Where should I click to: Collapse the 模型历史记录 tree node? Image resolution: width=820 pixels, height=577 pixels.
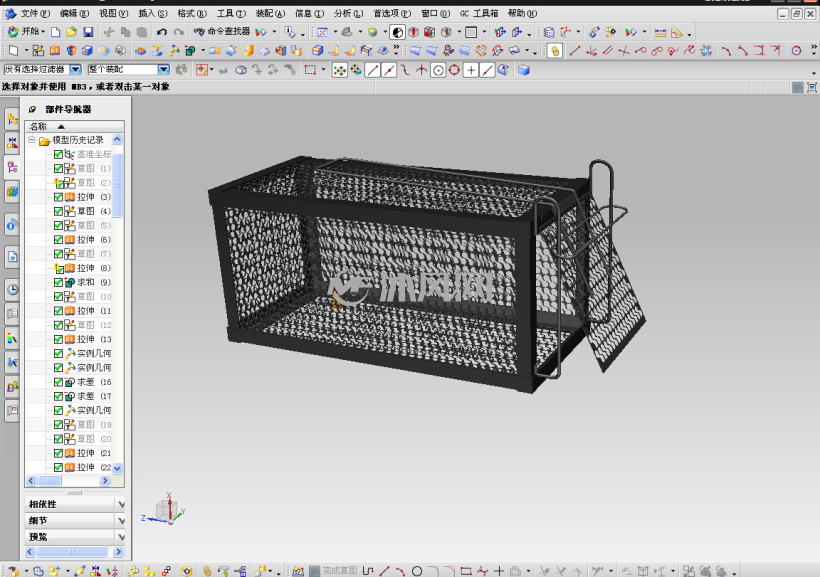pyautogui.click(x=32, y=140)
